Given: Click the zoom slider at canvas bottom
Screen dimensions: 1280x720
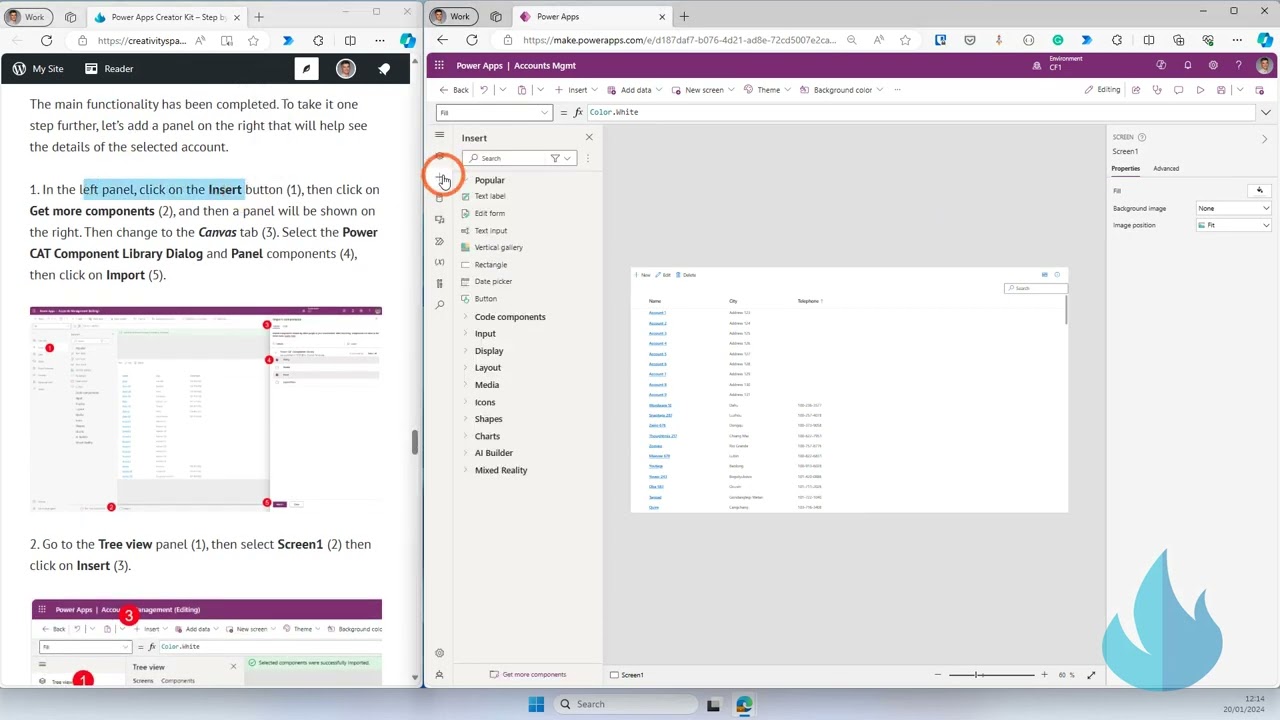Looking at the screenshot, I should coord(991,675).
